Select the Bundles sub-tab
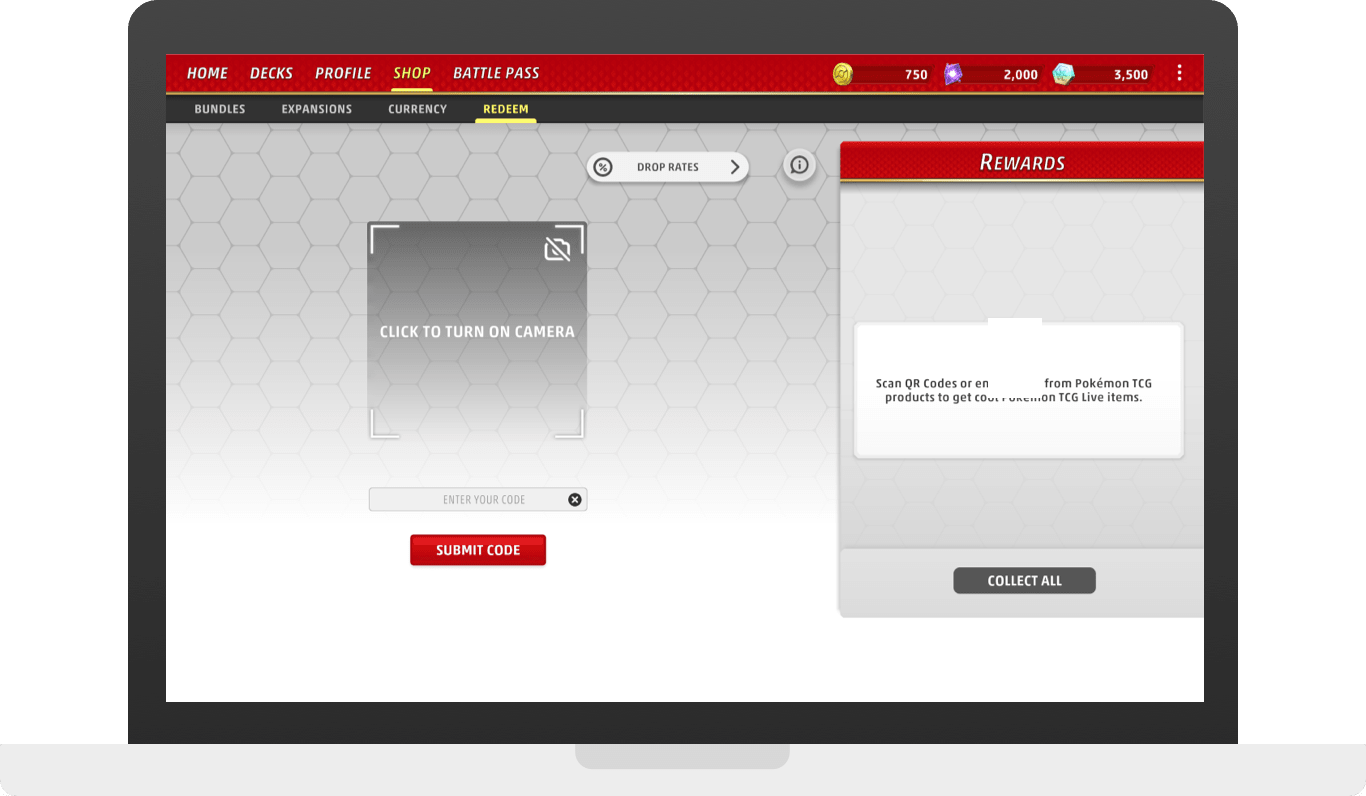This screenshot has height=796, width=1366. (220, 109)
